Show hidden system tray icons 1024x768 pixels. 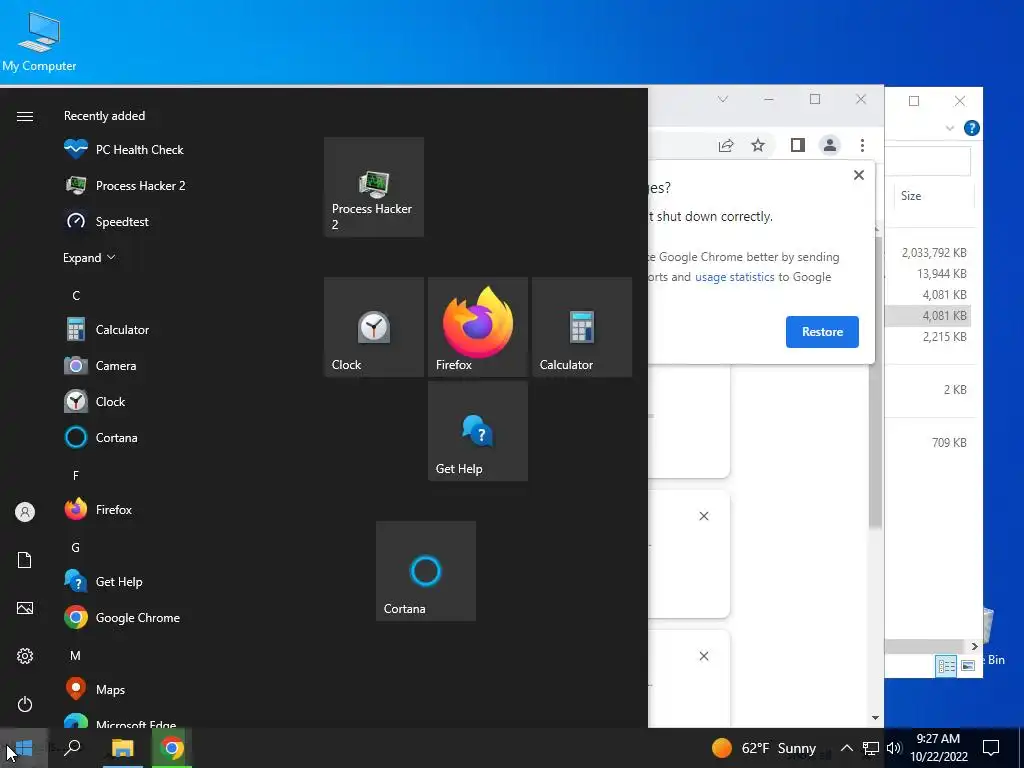click(x=846, y=748)
